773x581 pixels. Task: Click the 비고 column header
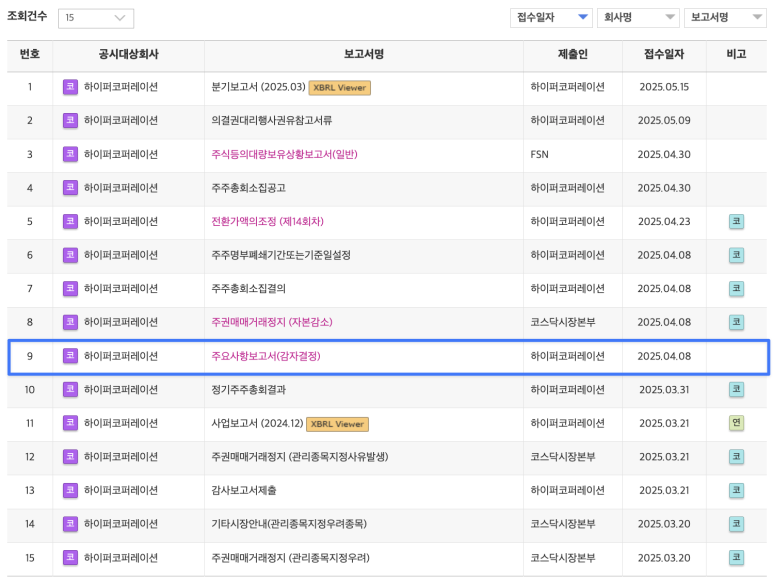pyautogui.click(x=737, y=54)
